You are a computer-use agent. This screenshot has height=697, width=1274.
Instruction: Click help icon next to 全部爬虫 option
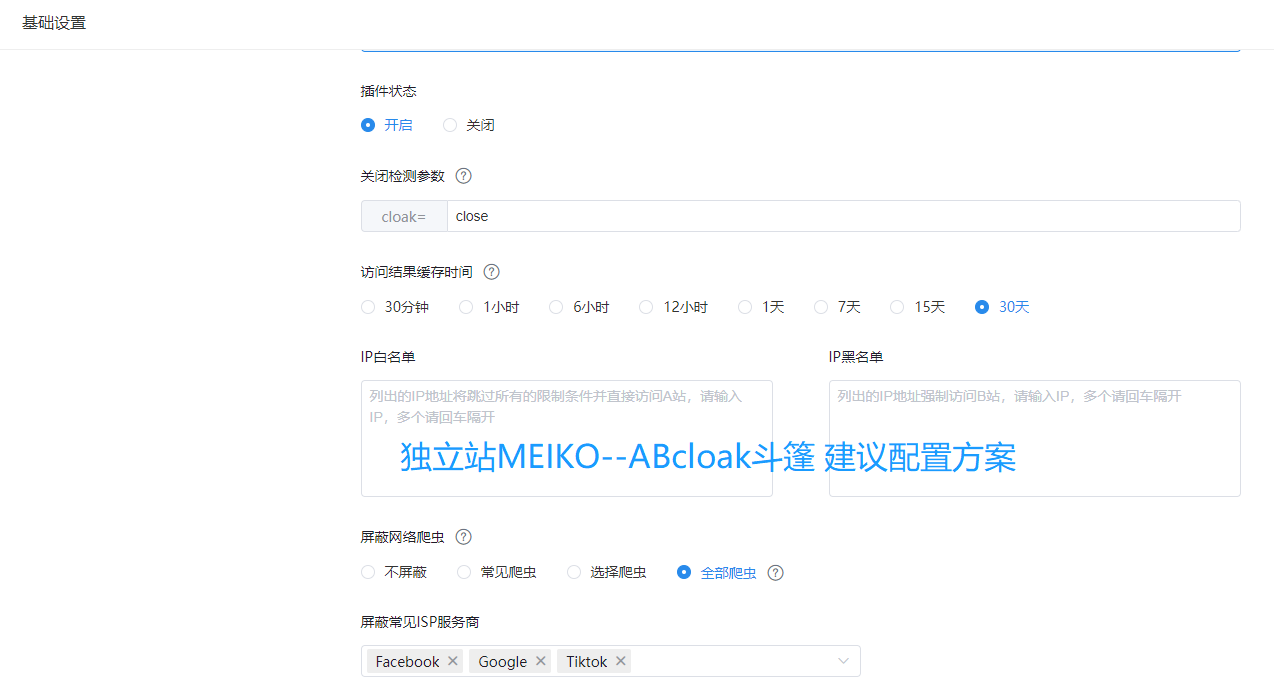[x=775, y=573]
